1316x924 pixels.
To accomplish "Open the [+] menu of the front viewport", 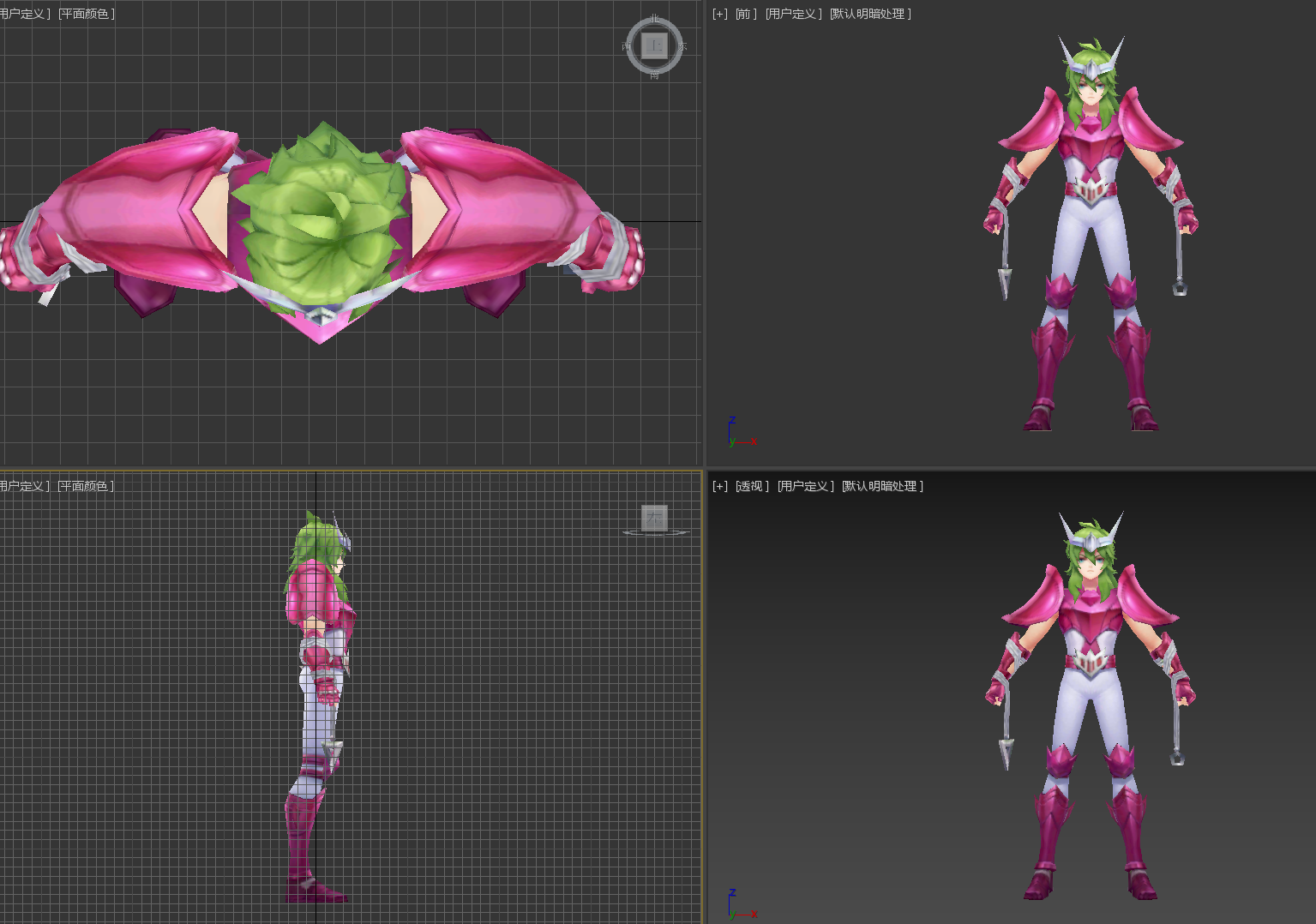I will [720, 14].
